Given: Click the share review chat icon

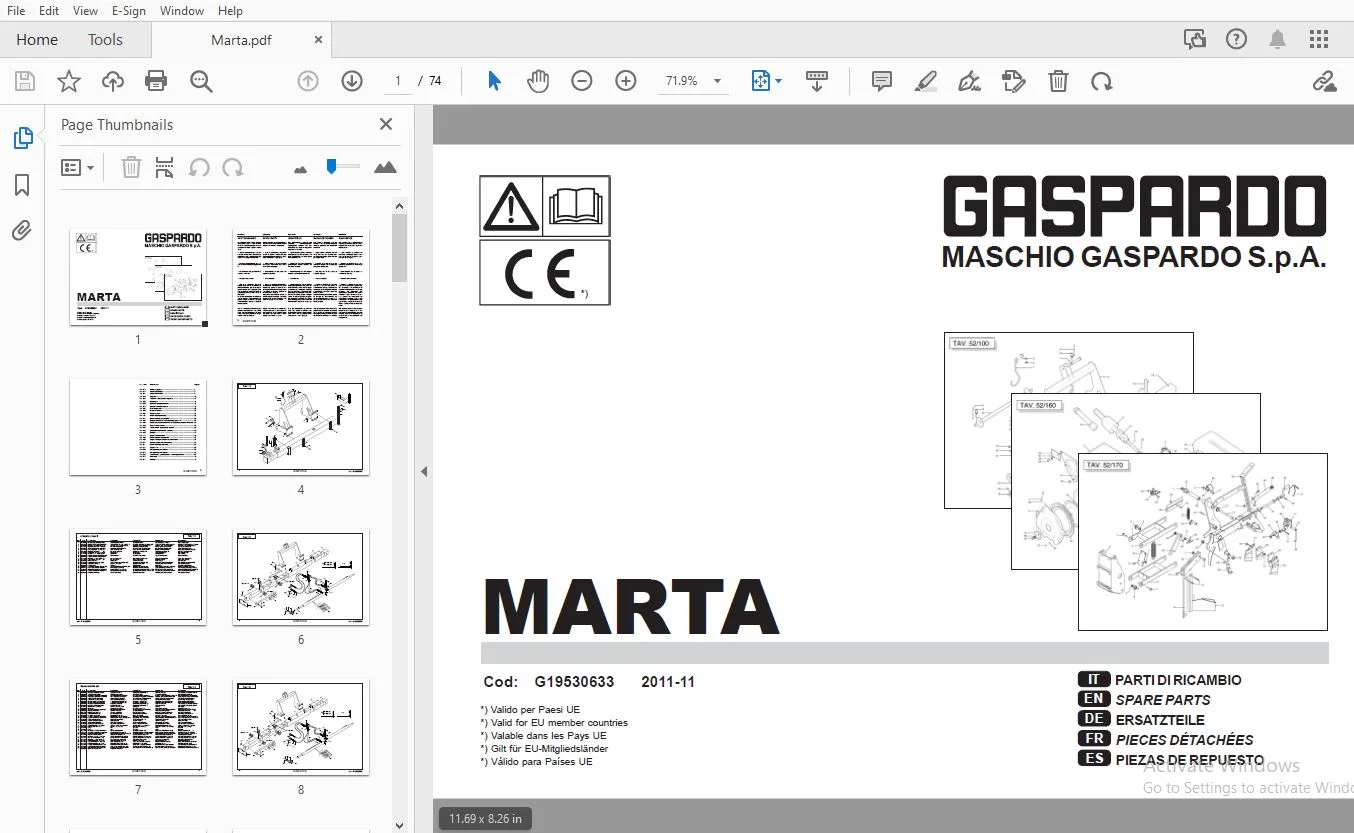Looking at the screenshot, I should pyautogui.click(x=1195, y=40).
